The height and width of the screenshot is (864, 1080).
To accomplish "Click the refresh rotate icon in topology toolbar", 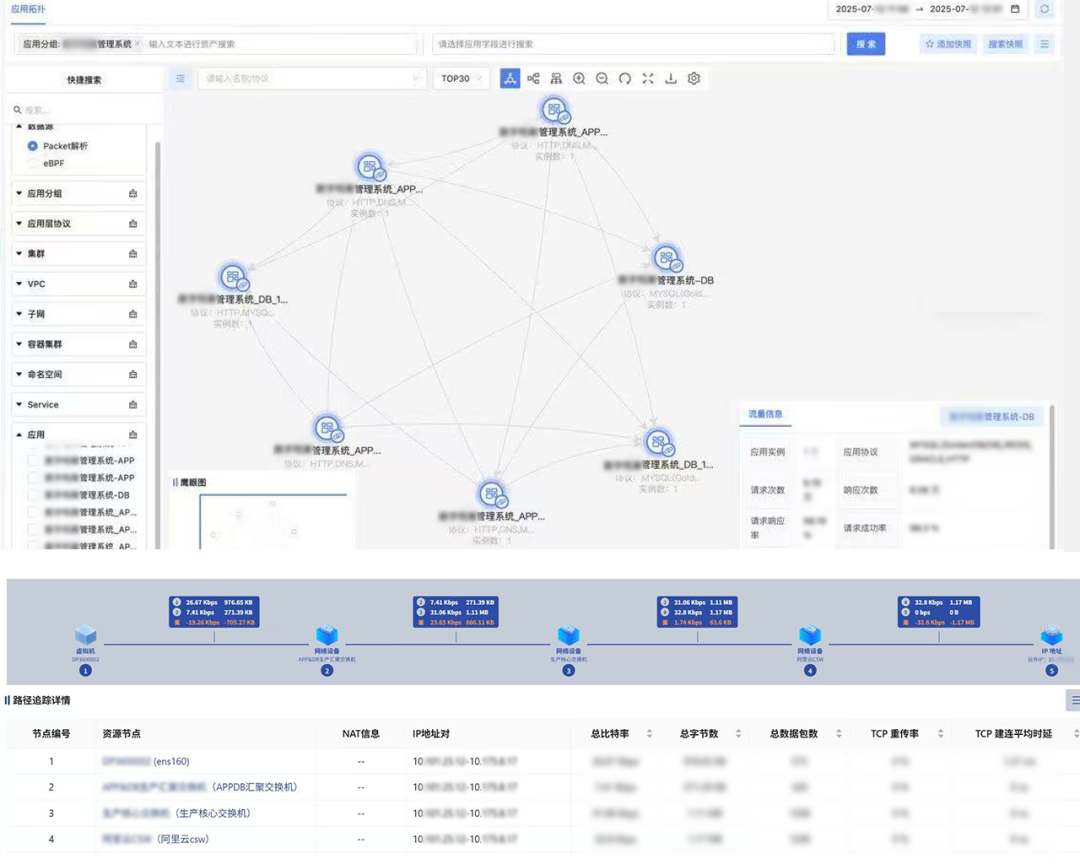I will [625, 79].
